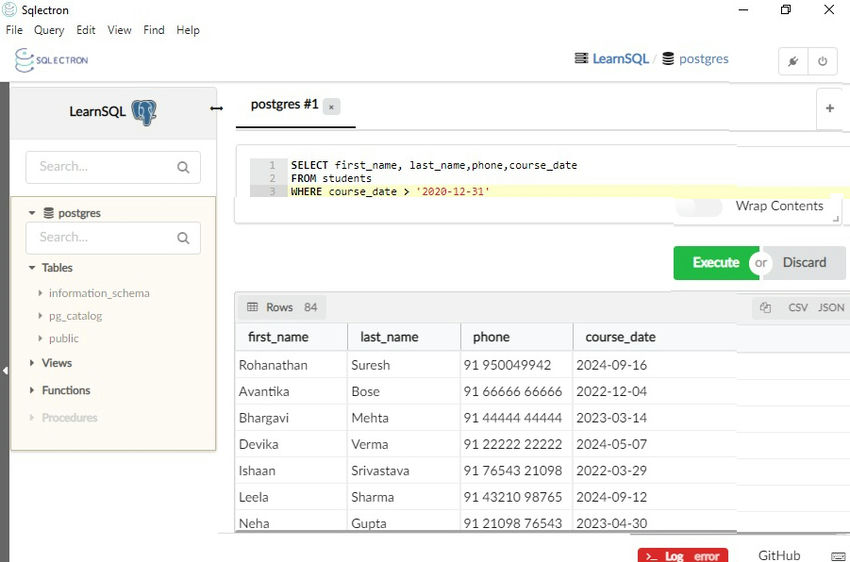Open the Help menu

pyautogui.click(x=188, y=30)
